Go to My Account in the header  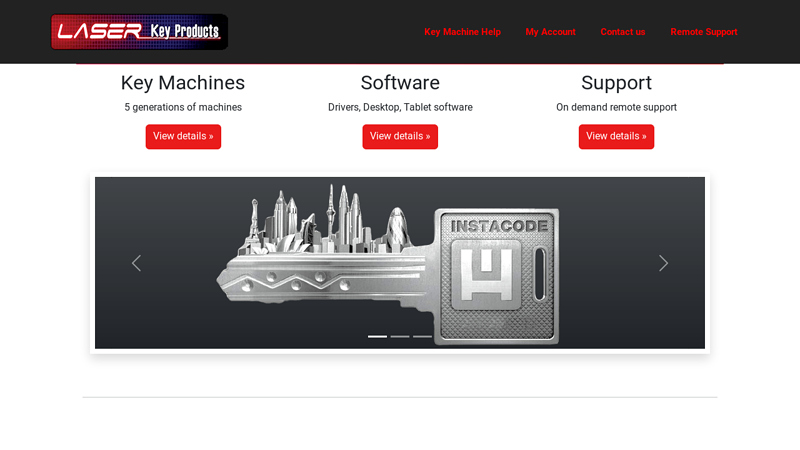click(x=551, y=32)
